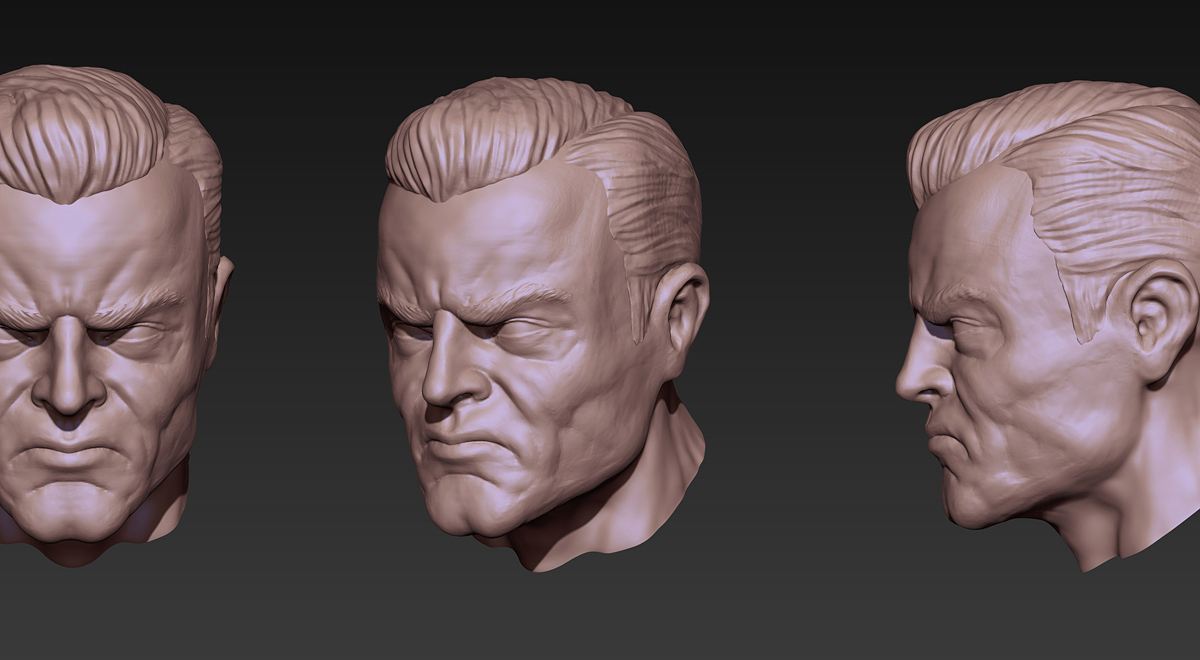The image size is (1200, 660).
Task: Select the three-quarter view head sculpt
Action: pos(545,325)
